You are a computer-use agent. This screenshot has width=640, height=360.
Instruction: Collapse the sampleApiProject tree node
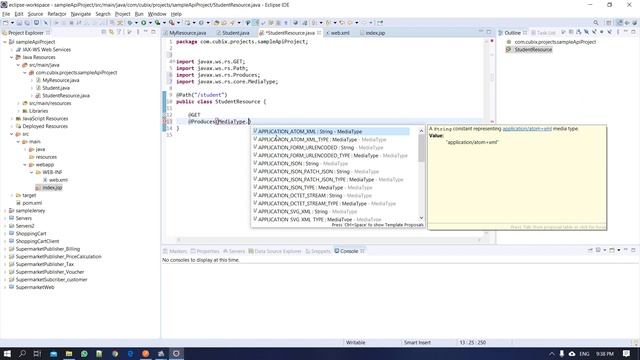pyautogui.click(x=5, y=42)
